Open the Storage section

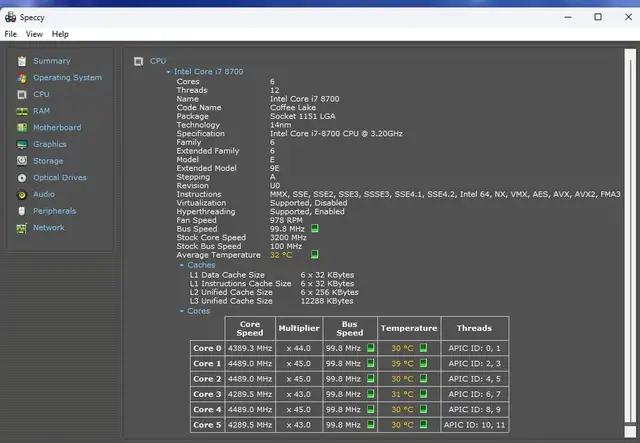tap(48, 161)
